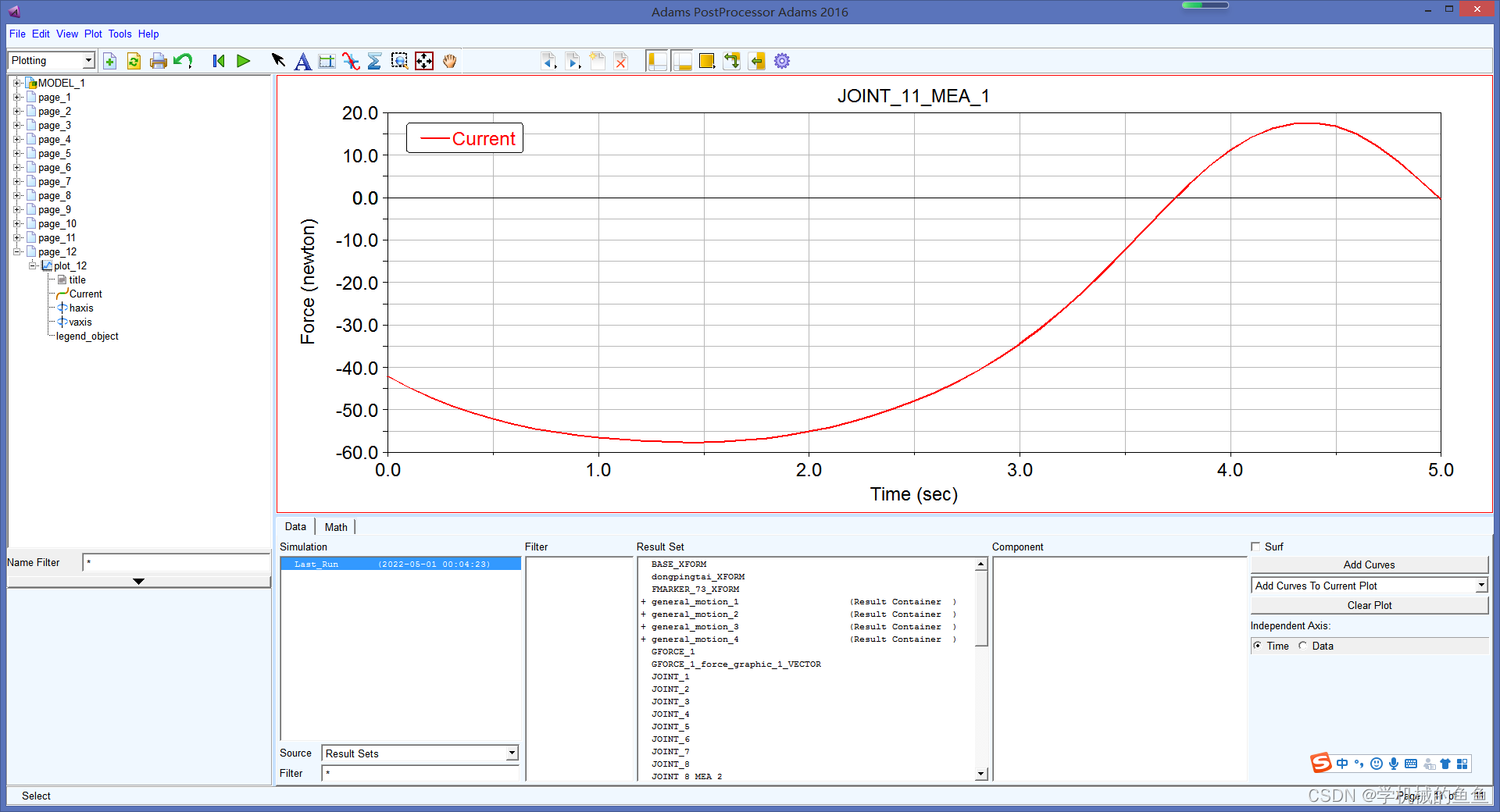
Task: Select the Time independent axis radio button
Action: coord(1258,646)
